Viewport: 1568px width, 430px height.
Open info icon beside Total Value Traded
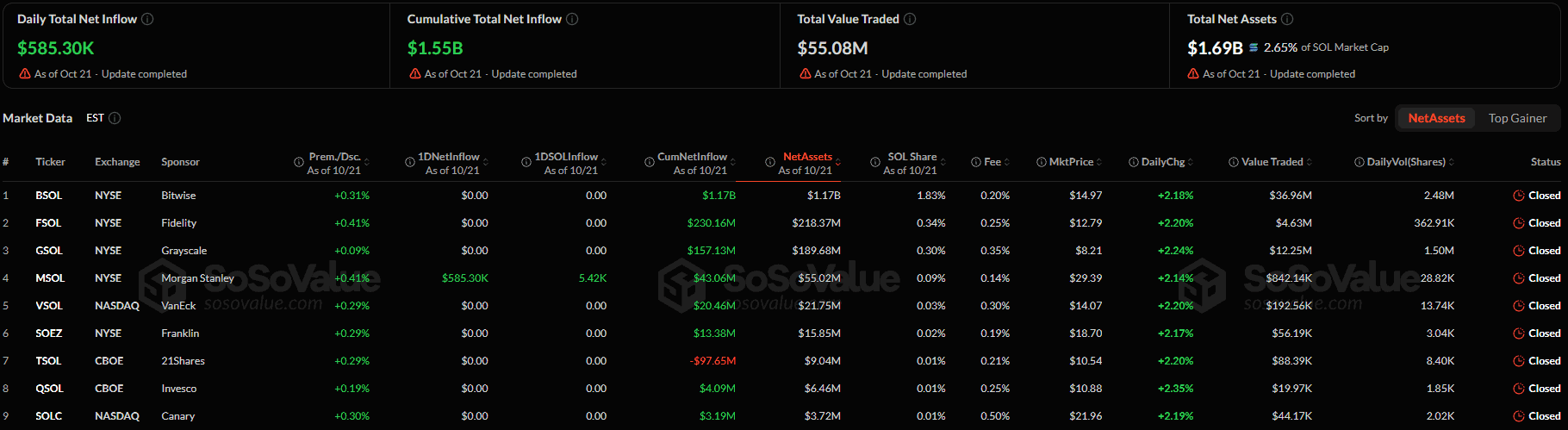click(x=910, y=19)
